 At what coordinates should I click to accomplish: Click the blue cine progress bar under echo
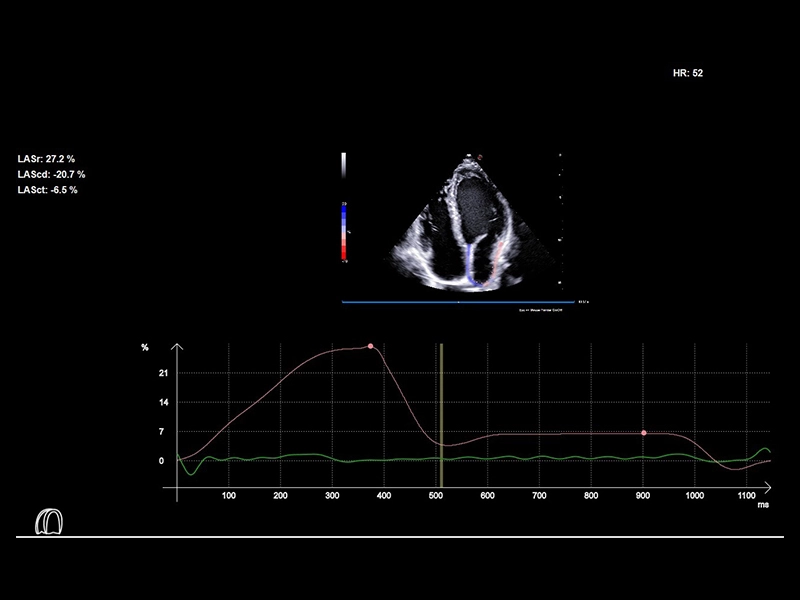[458, 302]
